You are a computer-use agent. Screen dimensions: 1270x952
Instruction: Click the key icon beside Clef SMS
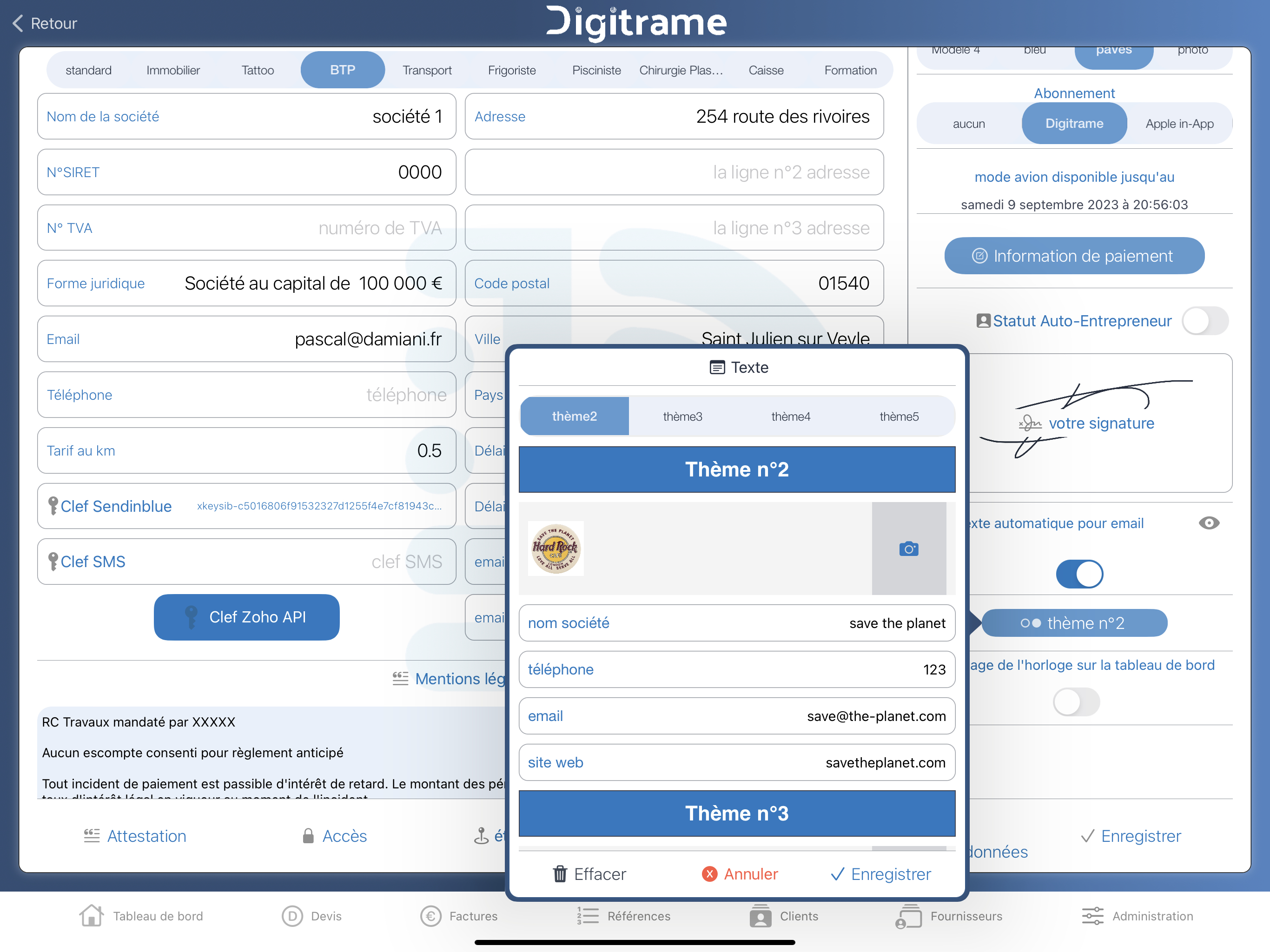[53, 562]
